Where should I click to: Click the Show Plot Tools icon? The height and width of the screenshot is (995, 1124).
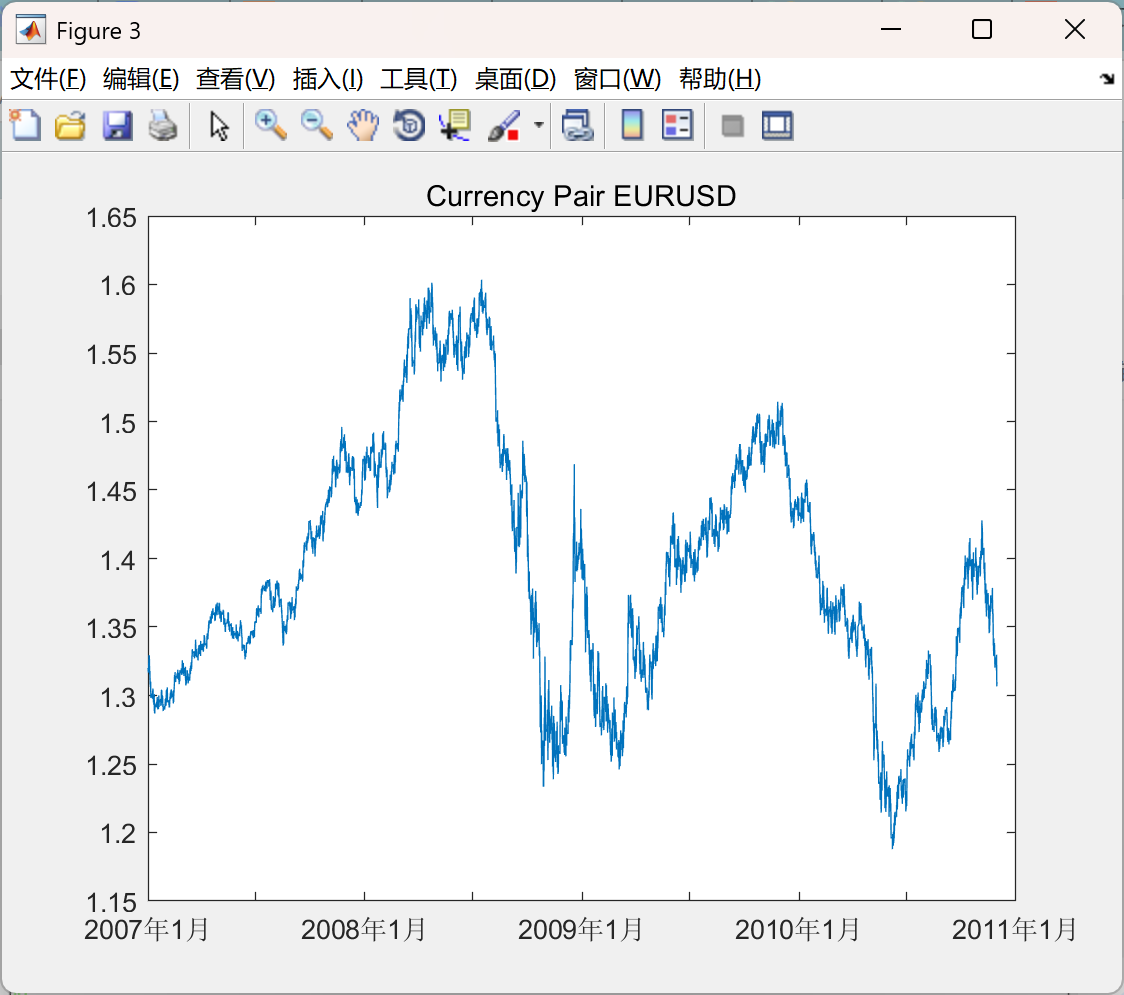(777, 125)
